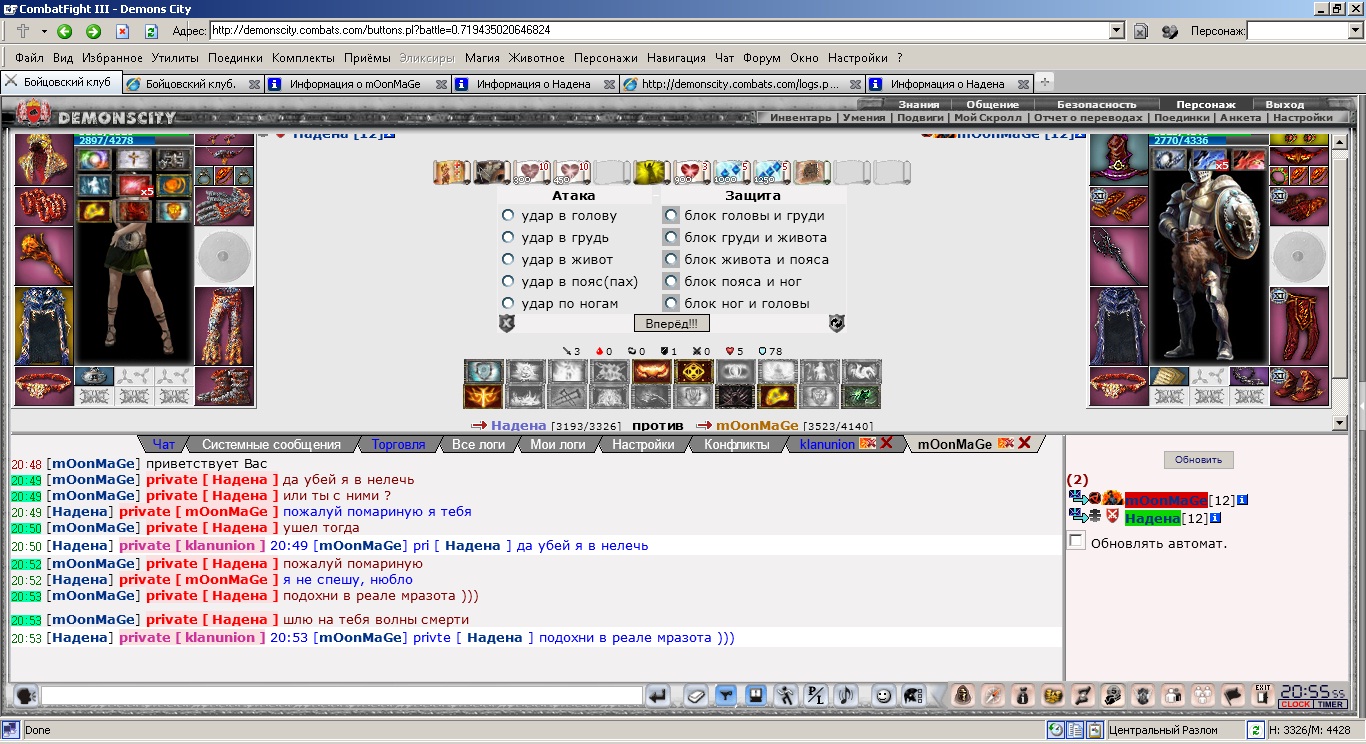1366x744 pixels.
Task: Click the URL address field
Action: 659,31
